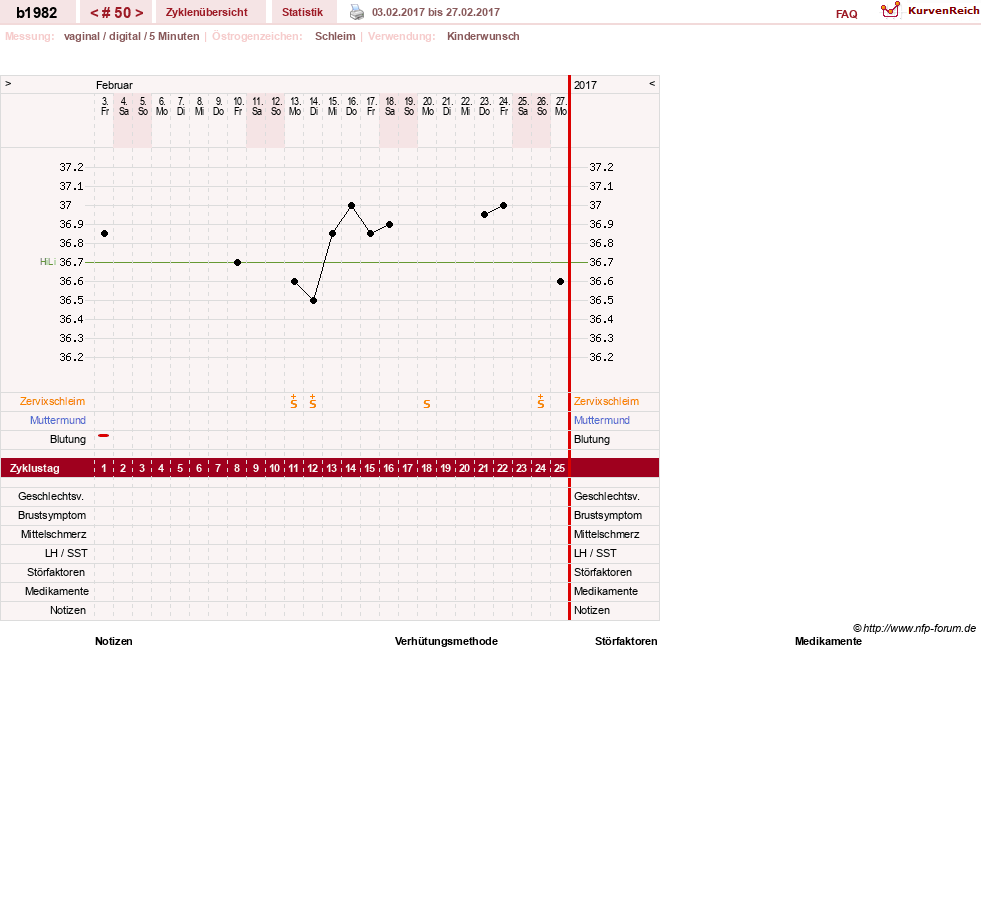Click the red Blutung mark on cycle day 1
Viewport: 981px width, 920px height.
point(104,435)
